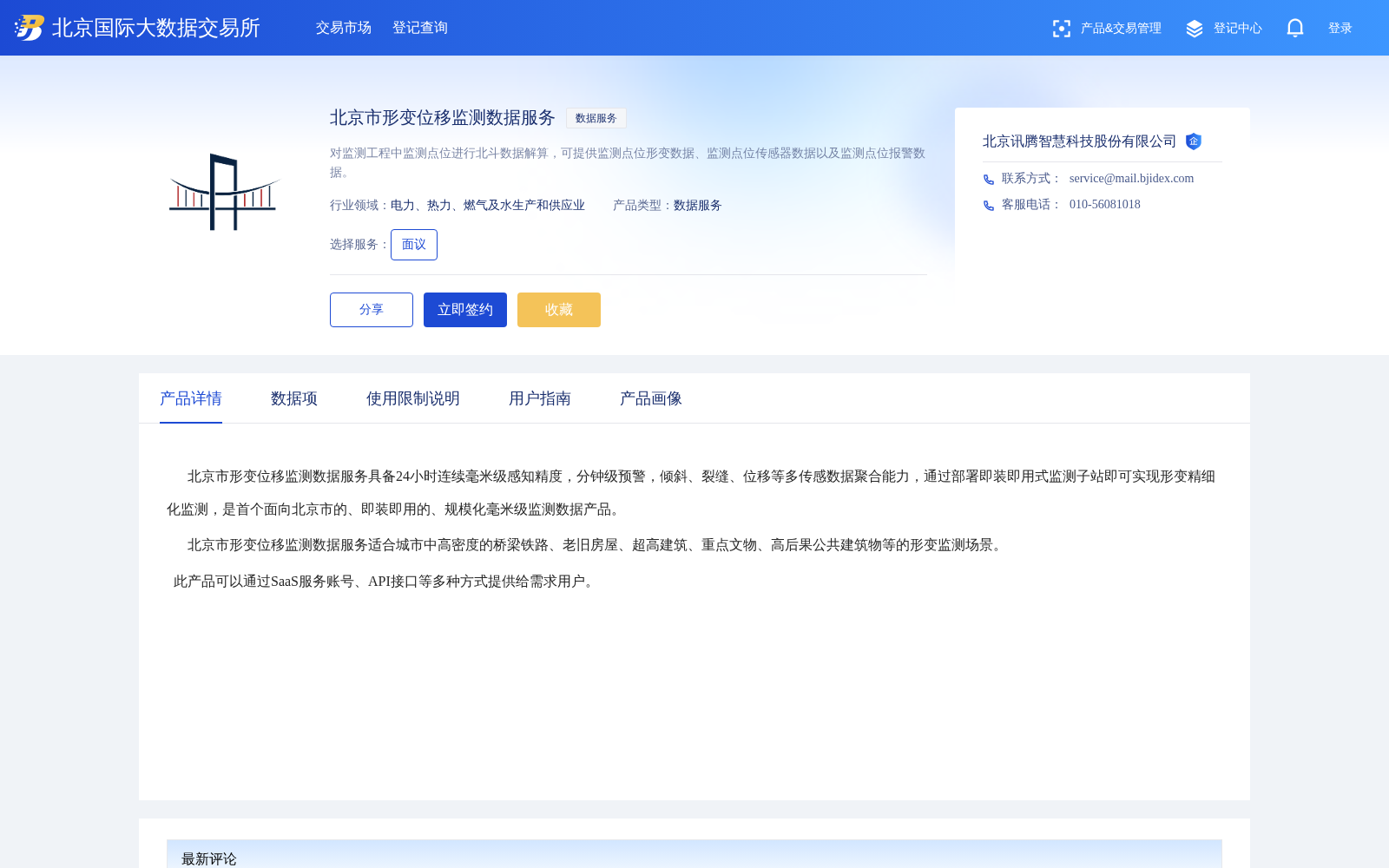Viewport: 1389px width, 868px height.
Task: Switch to the 数据项 tab
Action: [x=294, y=398]
